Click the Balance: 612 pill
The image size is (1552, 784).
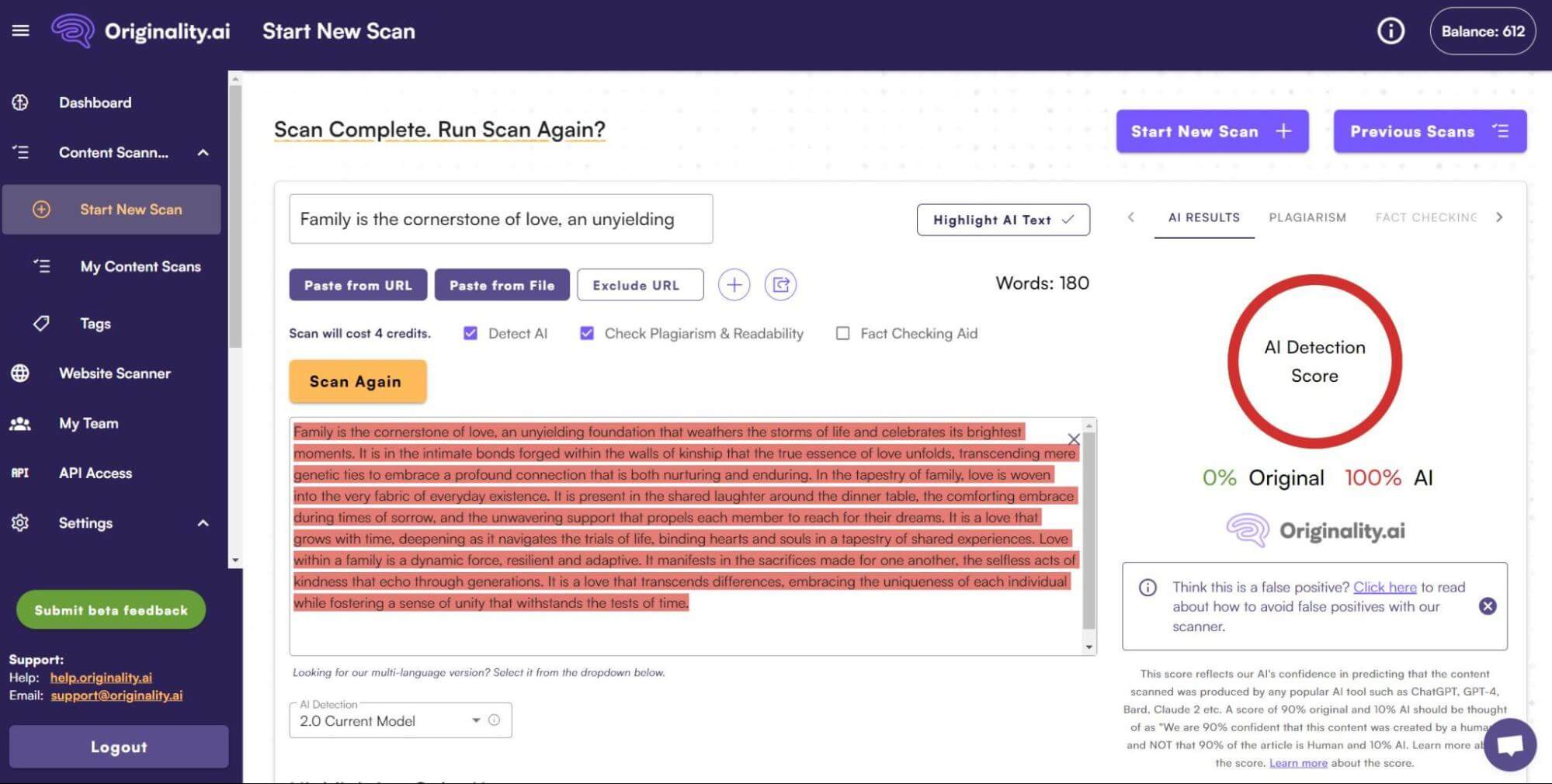1483,31
